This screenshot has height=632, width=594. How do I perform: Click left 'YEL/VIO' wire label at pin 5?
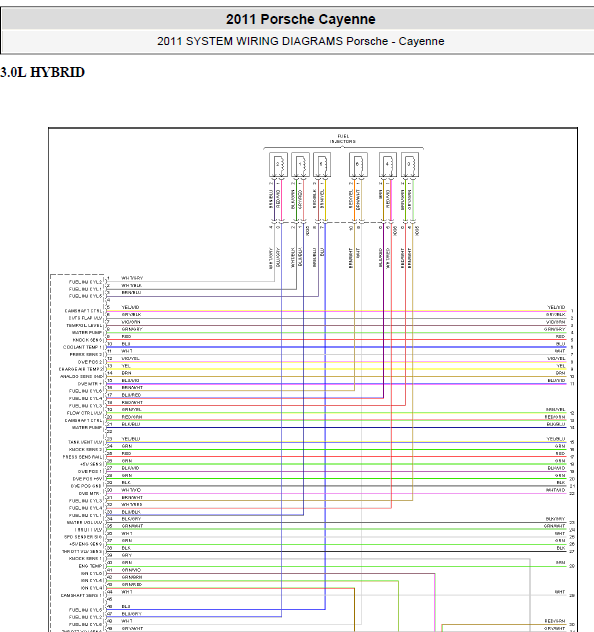coord(130,307)
